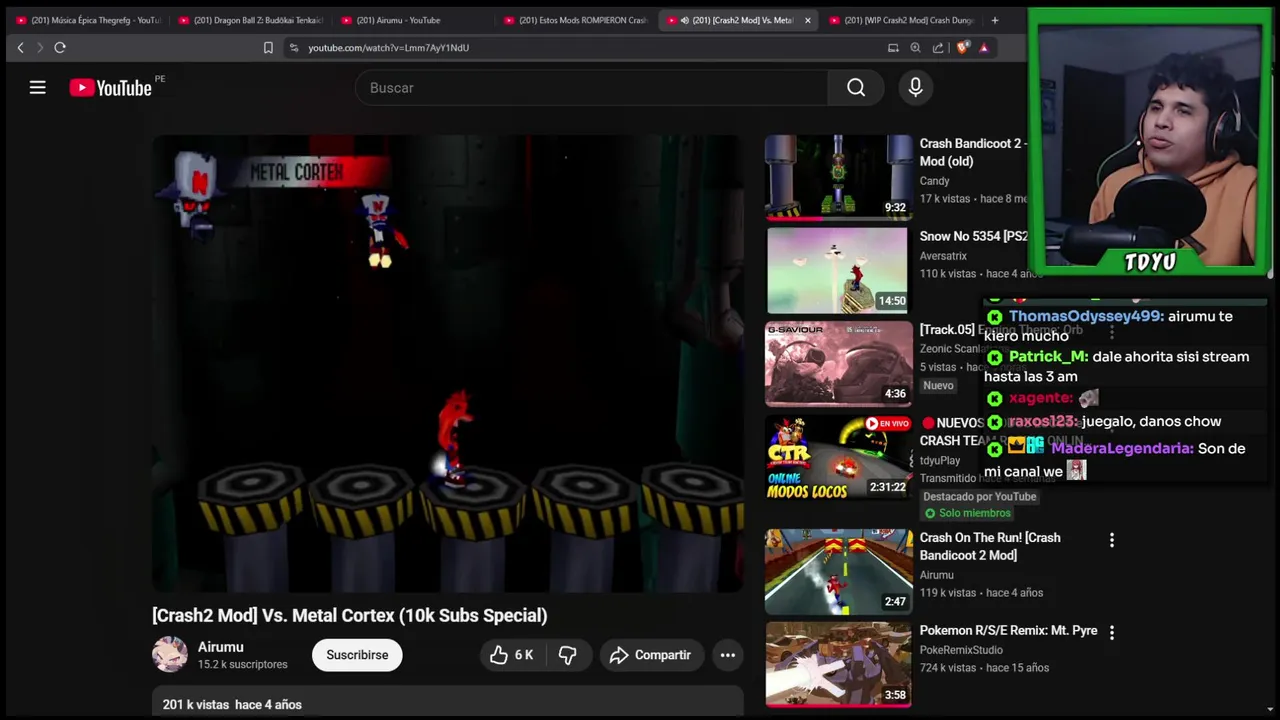
Task: Open the Snow No 5354 14:50 thumbnail
Action: (838, 270)
